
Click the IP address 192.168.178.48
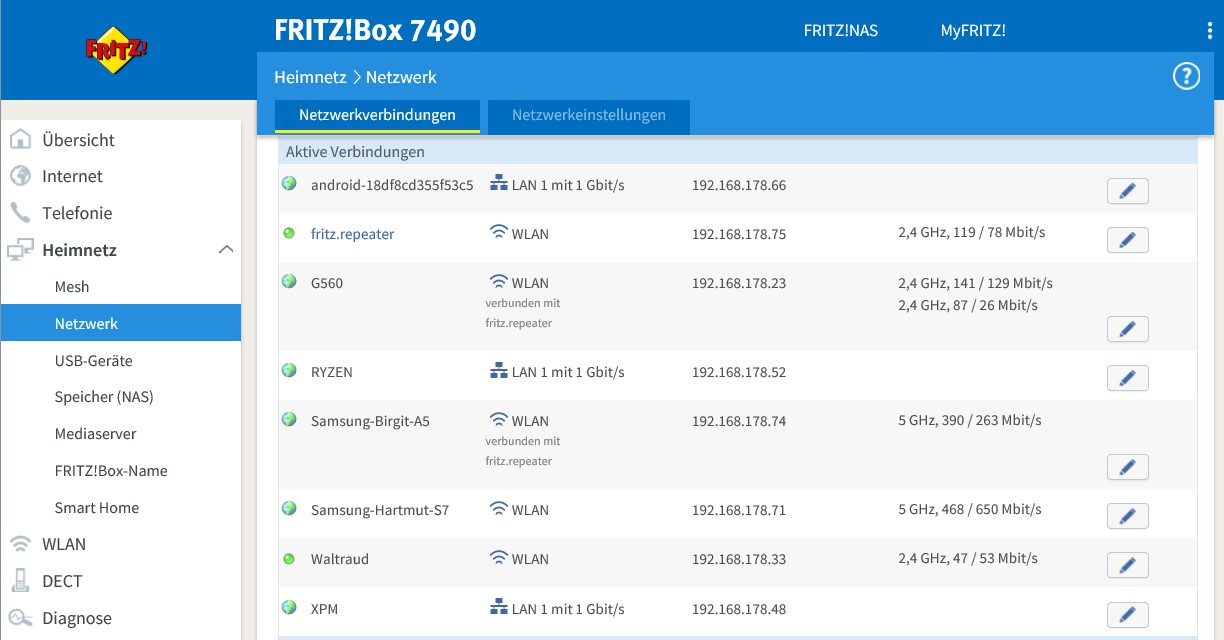(739, 609)
